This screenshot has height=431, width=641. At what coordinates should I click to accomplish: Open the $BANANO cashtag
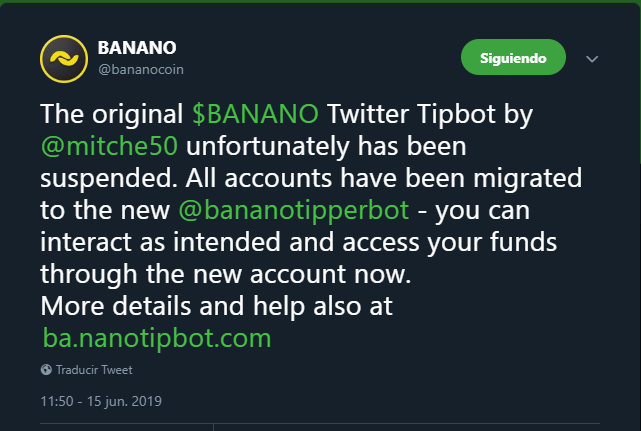256,114
